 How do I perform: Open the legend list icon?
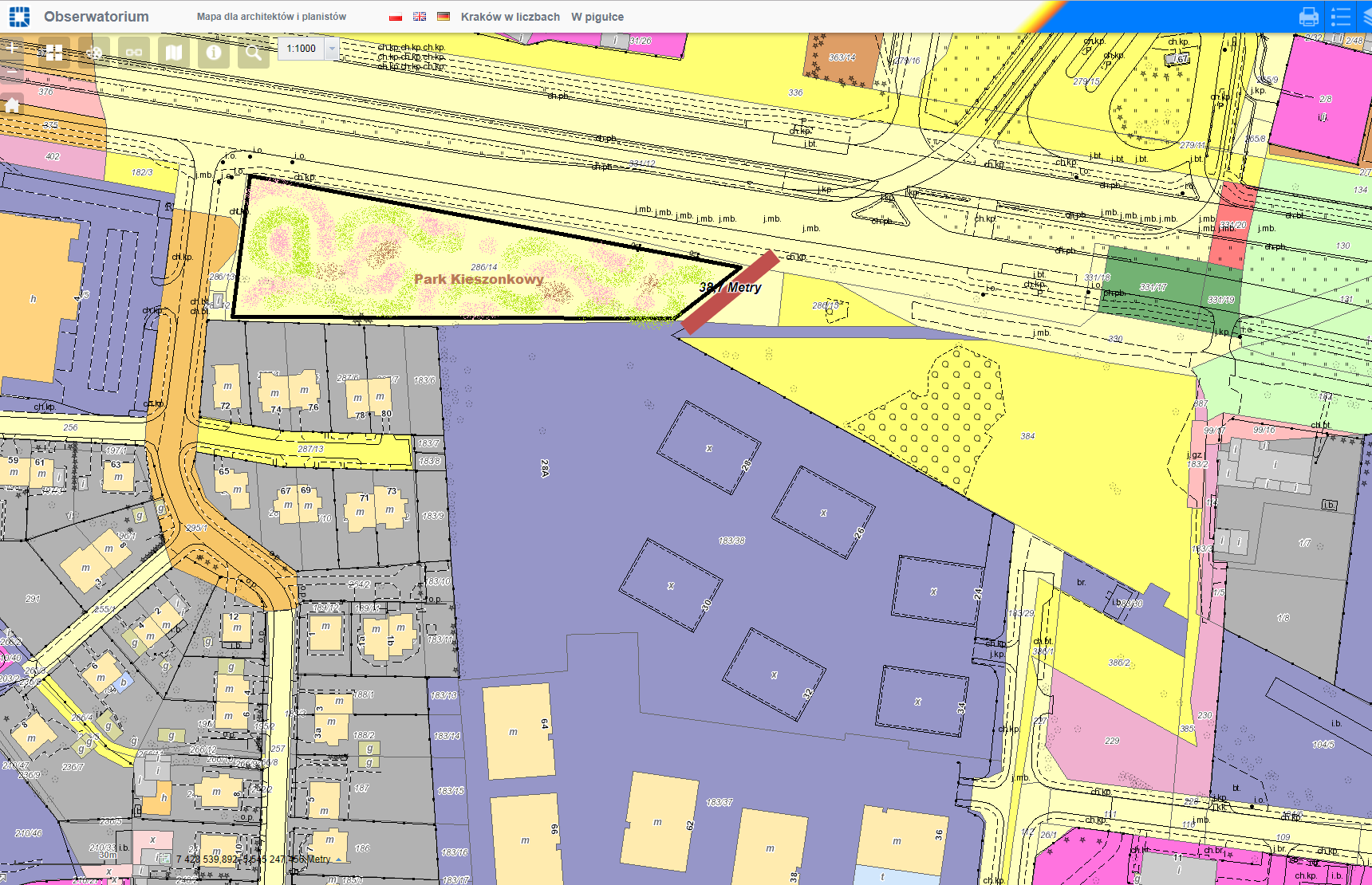pyautogui.click(x=1341, y=17)
